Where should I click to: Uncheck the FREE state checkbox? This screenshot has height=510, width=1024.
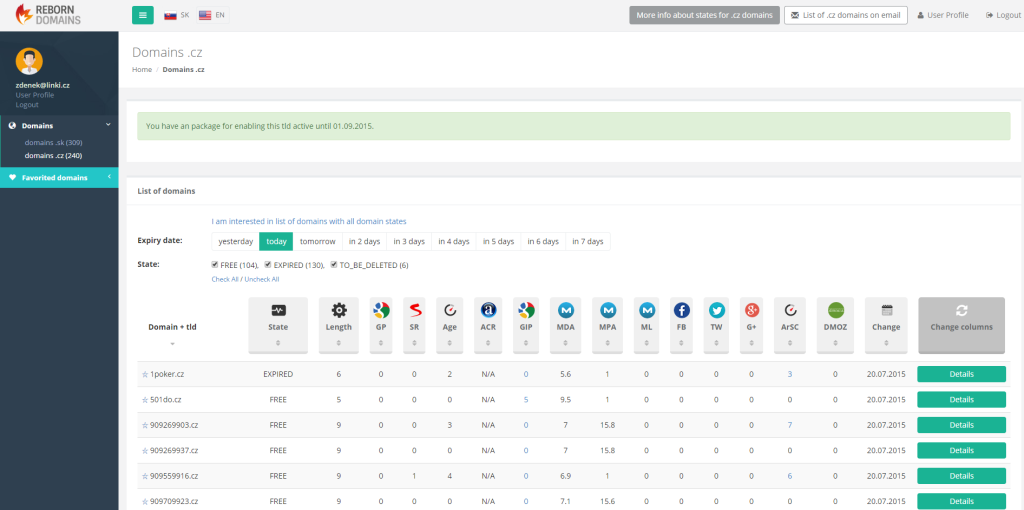pyautogui.click(x=215, y=264)
